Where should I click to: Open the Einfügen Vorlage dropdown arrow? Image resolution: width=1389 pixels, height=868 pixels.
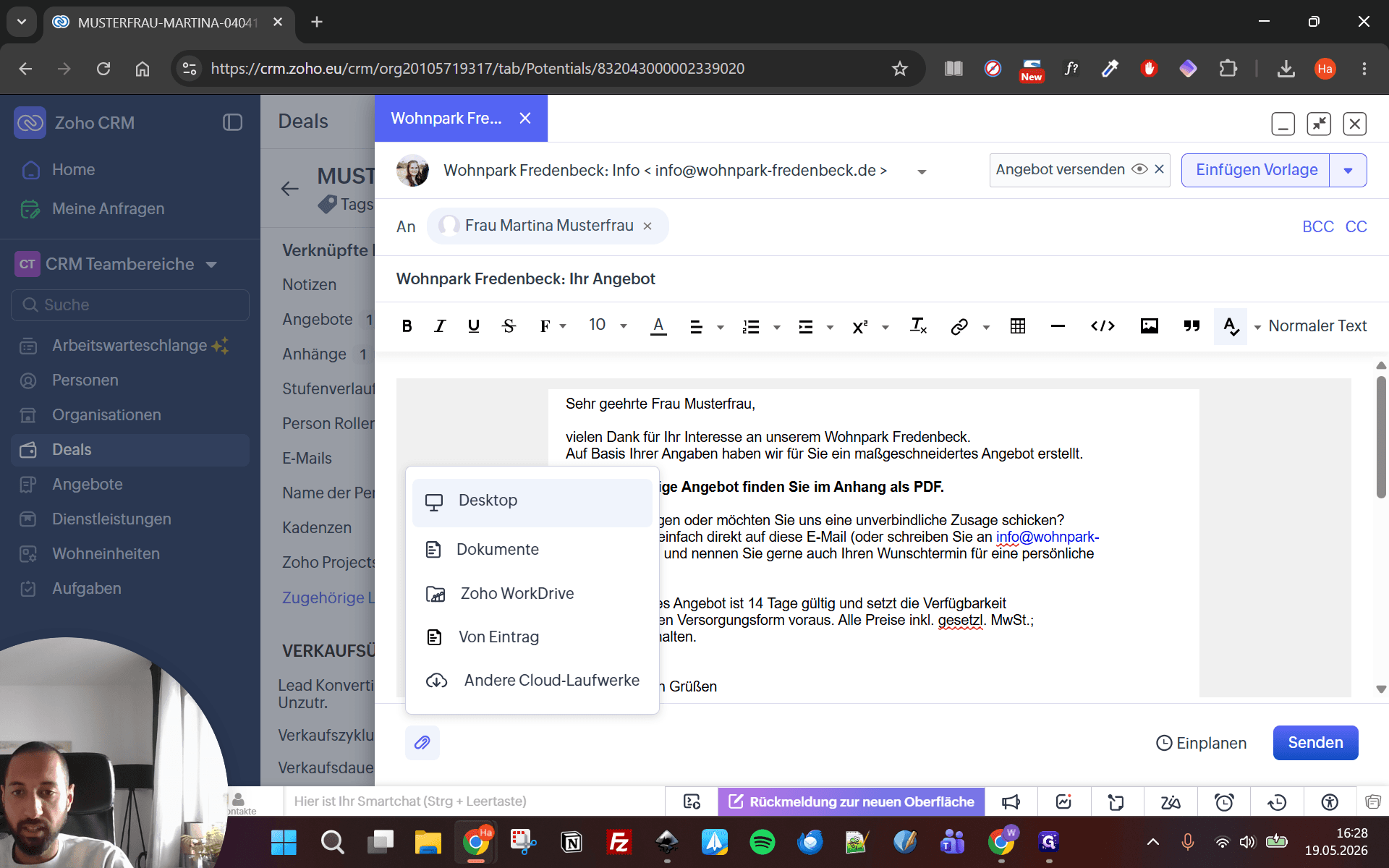point(1348,171)
